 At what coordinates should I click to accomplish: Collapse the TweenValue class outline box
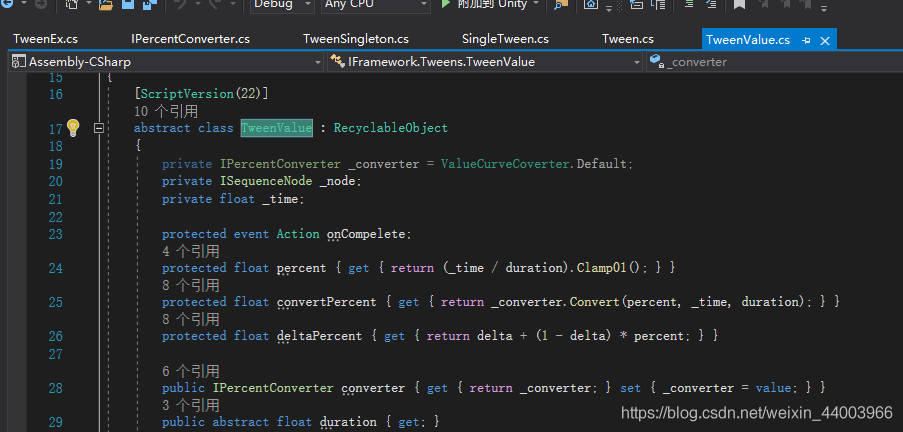[99, 128]
